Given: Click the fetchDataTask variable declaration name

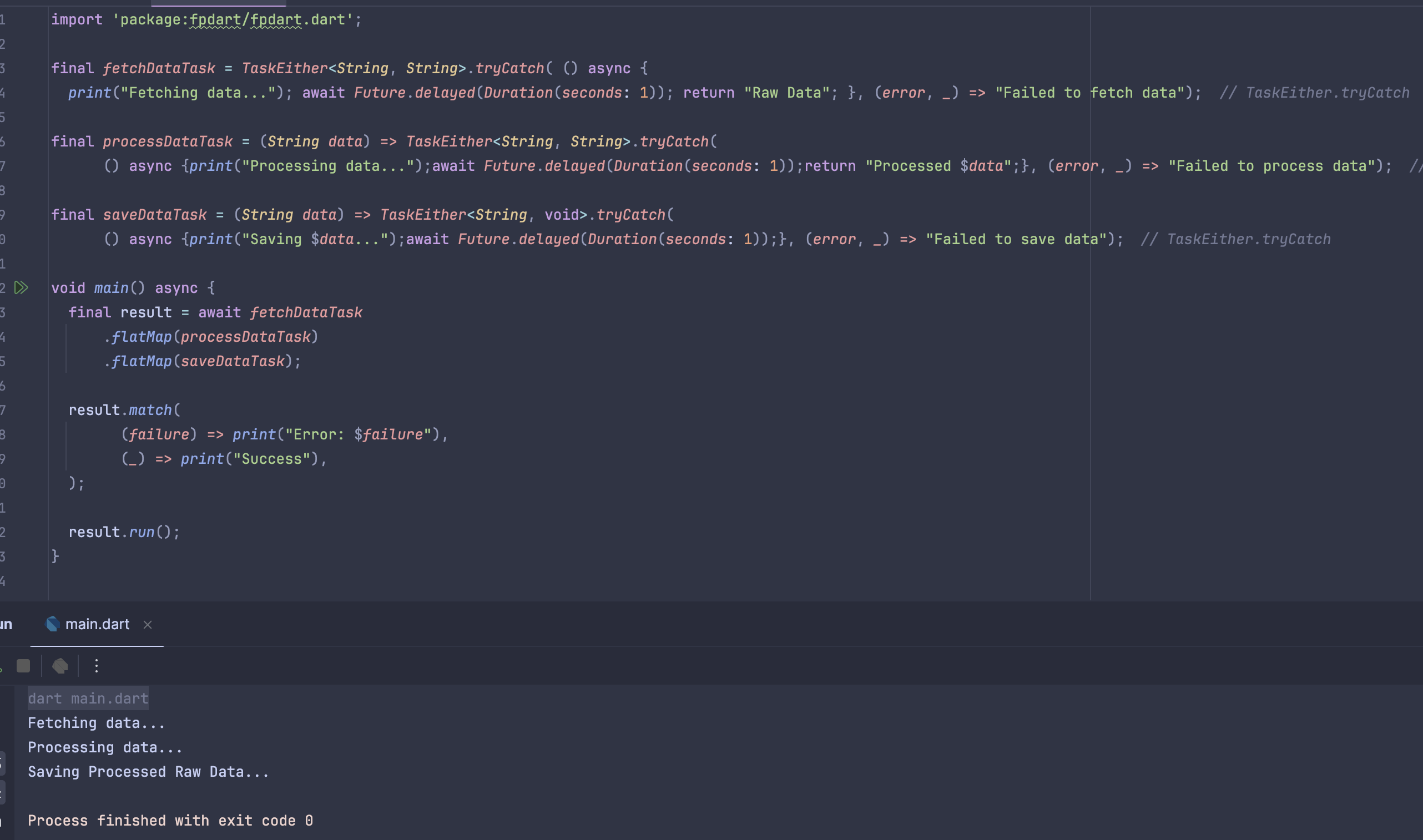Looking at the screenshot, I should click(x=159, y=68).
